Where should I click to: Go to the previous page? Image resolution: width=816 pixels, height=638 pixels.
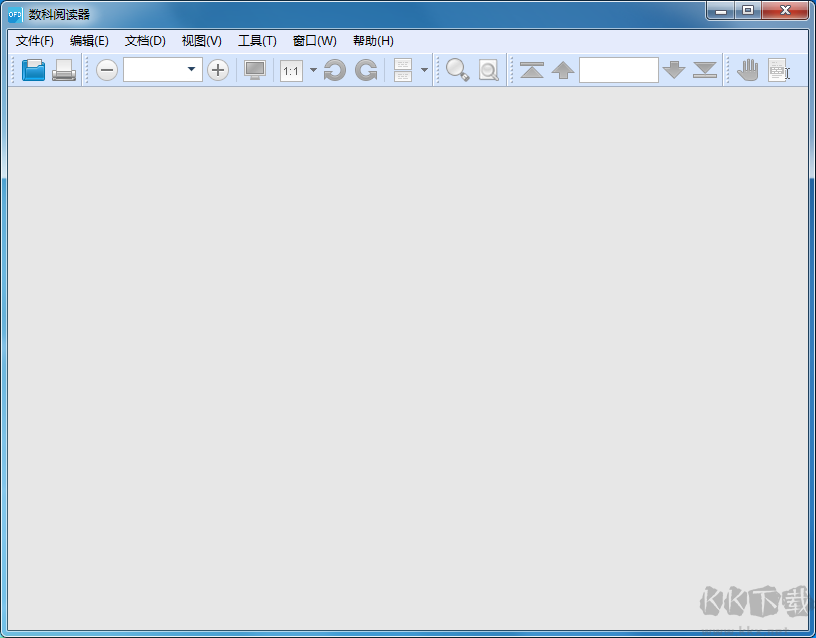(x=563, y=70)
